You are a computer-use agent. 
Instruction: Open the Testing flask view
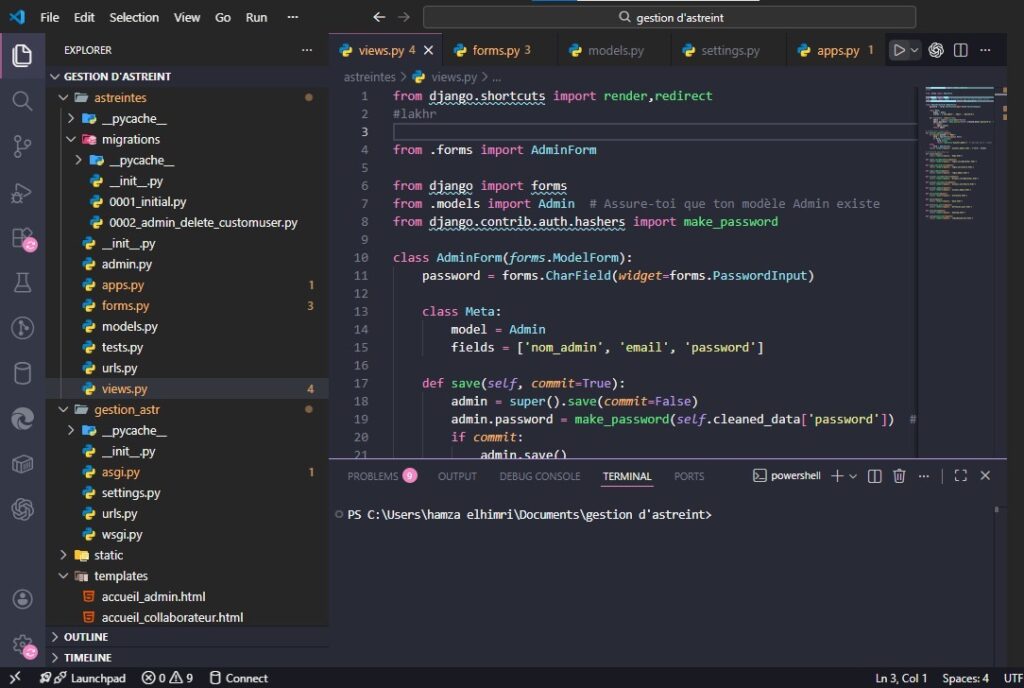pyautogui.click(x=22, y=283)
